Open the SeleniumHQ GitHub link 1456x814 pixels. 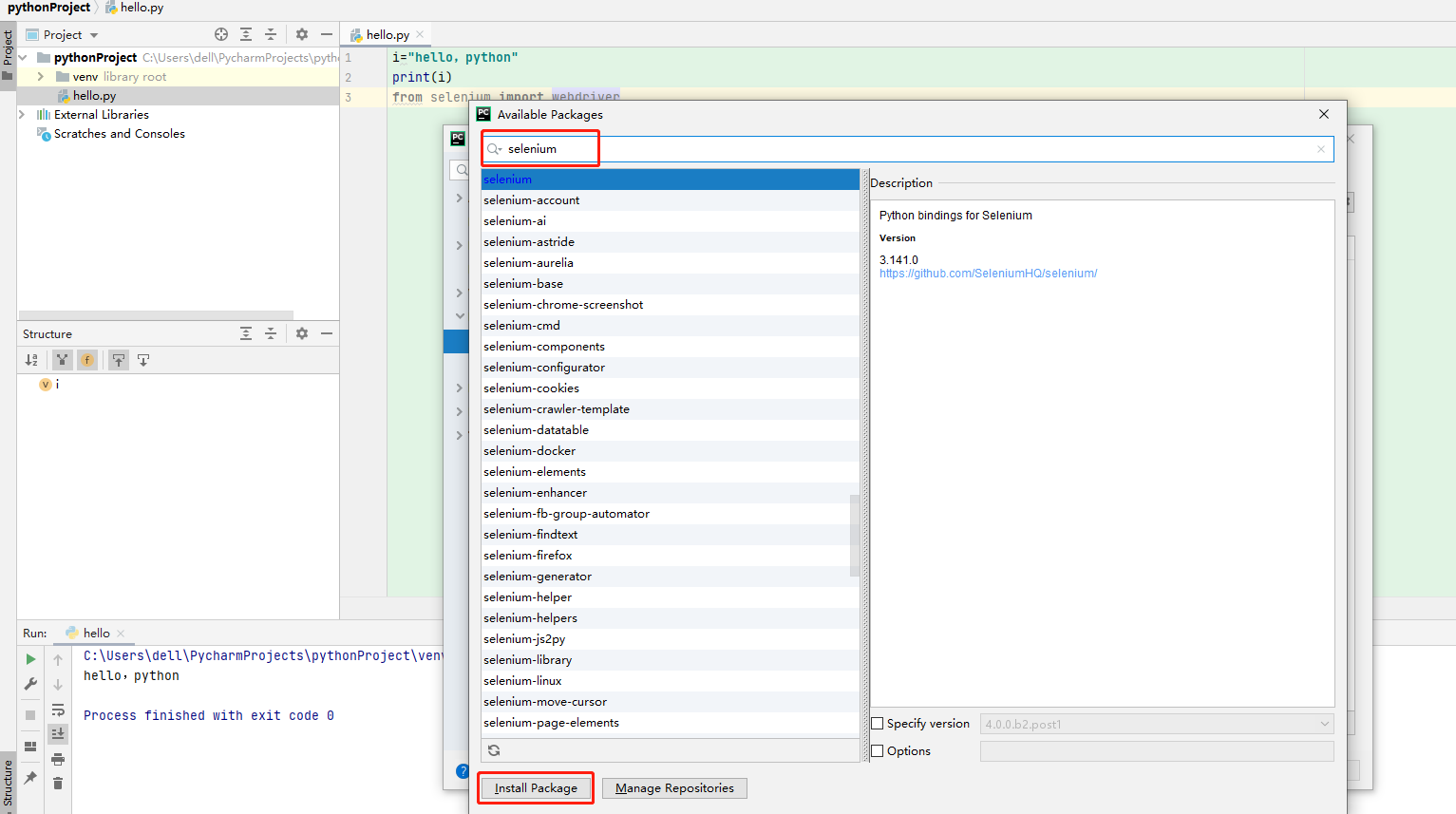[x=988, y=274]
